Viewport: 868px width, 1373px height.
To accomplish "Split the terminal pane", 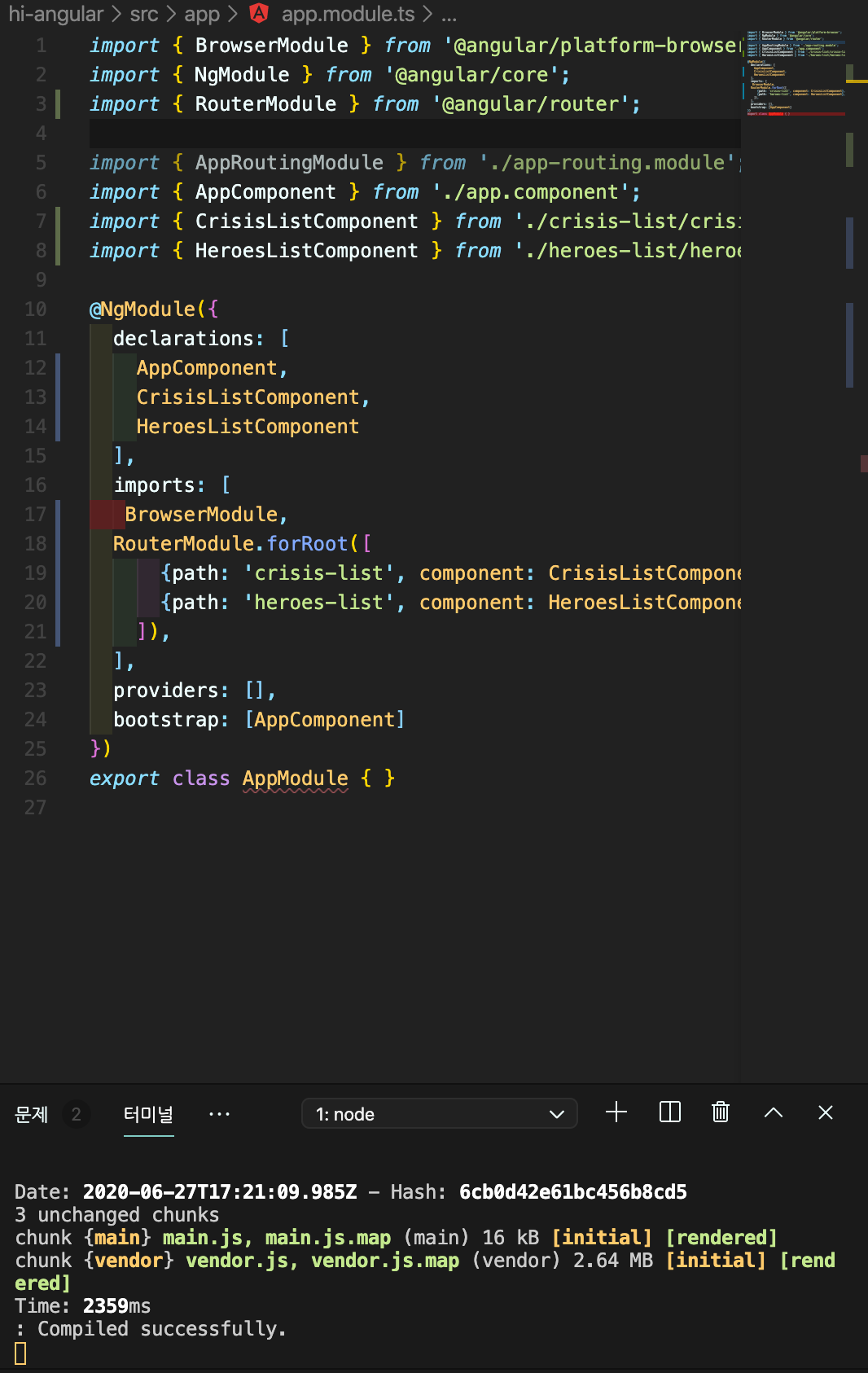I will (x=669, y=1112).
